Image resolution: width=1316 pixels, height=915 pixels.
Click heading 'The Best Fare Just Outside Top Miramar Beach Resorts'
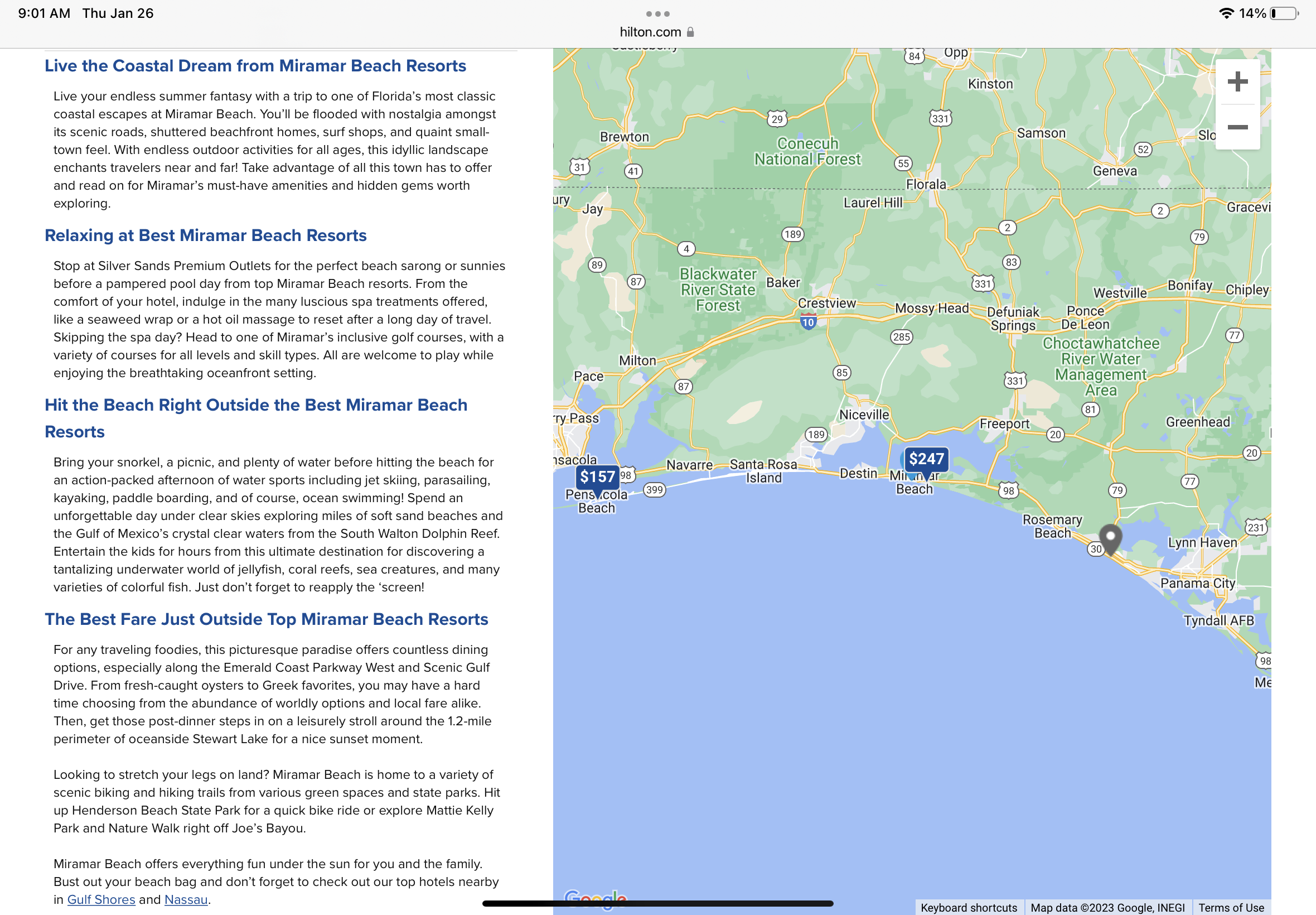(267, 619)
